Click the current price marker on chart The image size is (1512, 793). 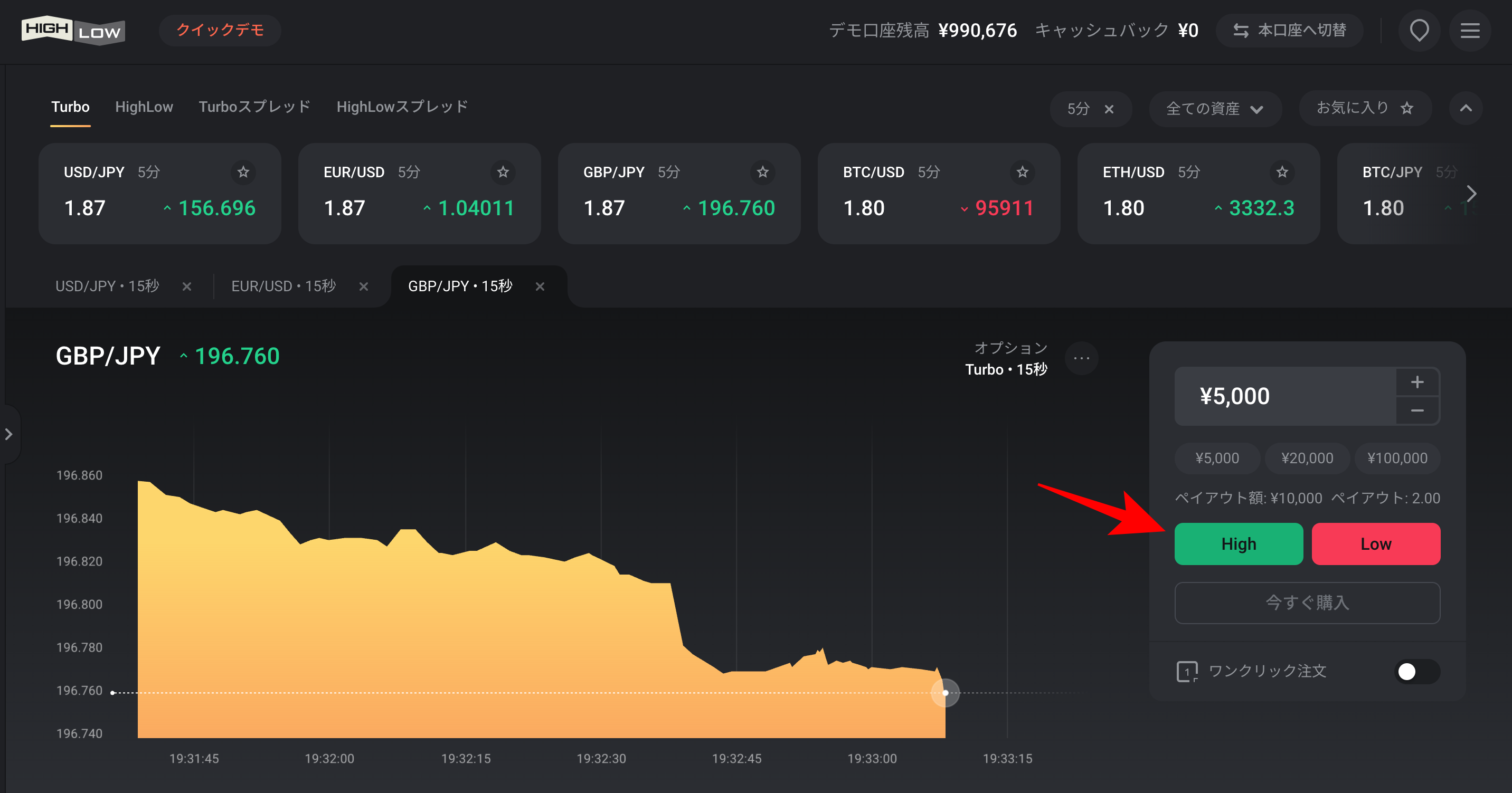(x=945, y=693)
